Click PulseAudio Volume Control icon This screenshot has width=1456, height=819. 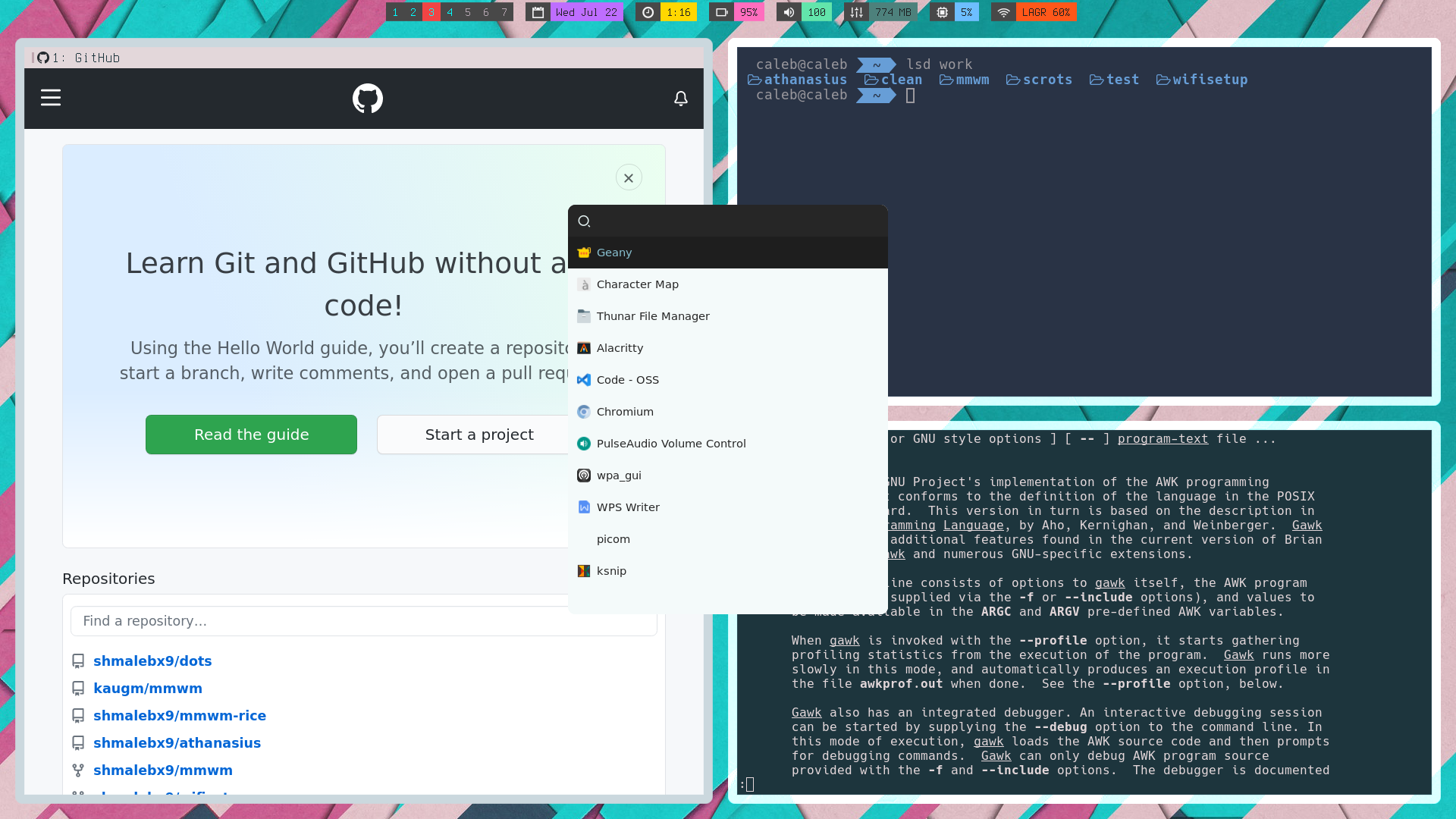[x=584, y=444]
